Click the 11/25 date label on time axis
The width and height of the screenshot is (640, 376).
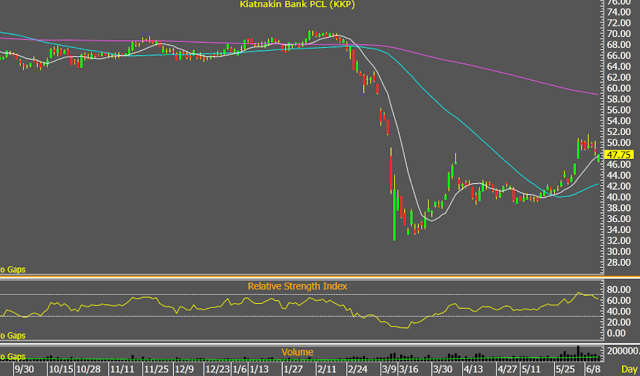click(x=157, y=369)
